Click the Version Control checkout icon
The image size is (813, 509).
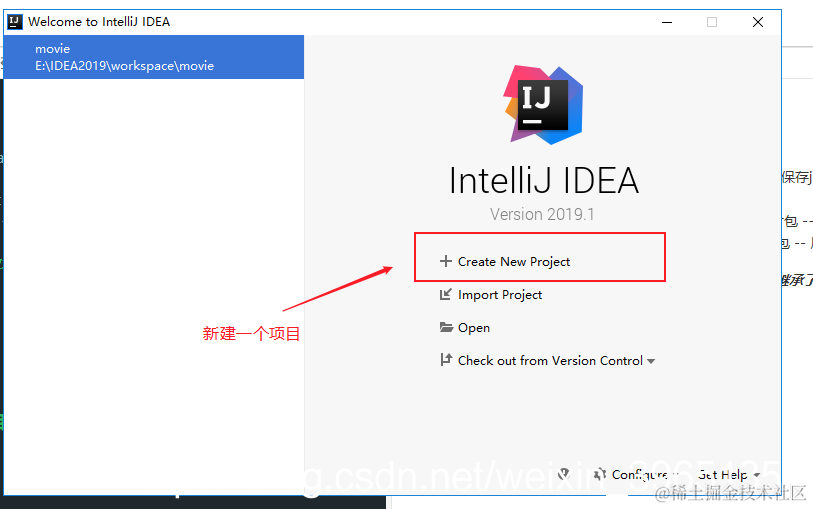coord(445,360)
